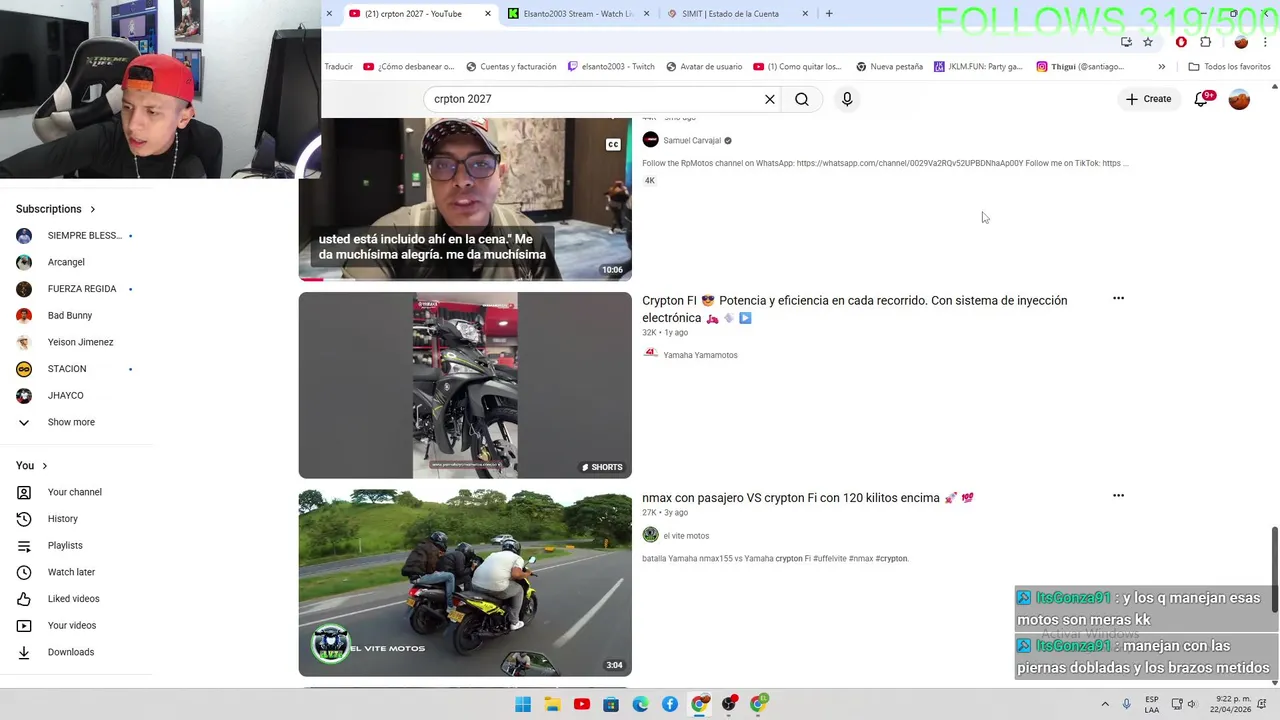Open the el vite motos channel link
1280x720 pixels.
[686, 536]
